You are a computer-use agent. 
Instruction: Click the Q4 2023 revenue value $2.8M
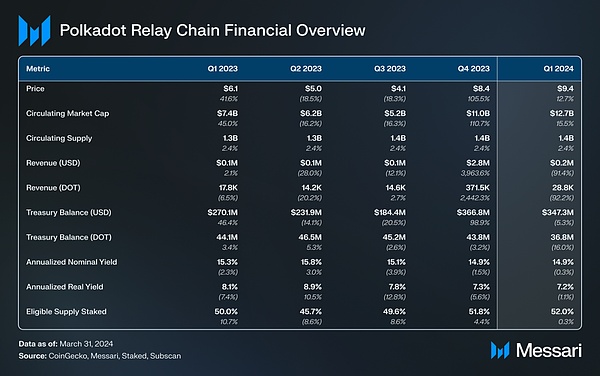point(478,163)
